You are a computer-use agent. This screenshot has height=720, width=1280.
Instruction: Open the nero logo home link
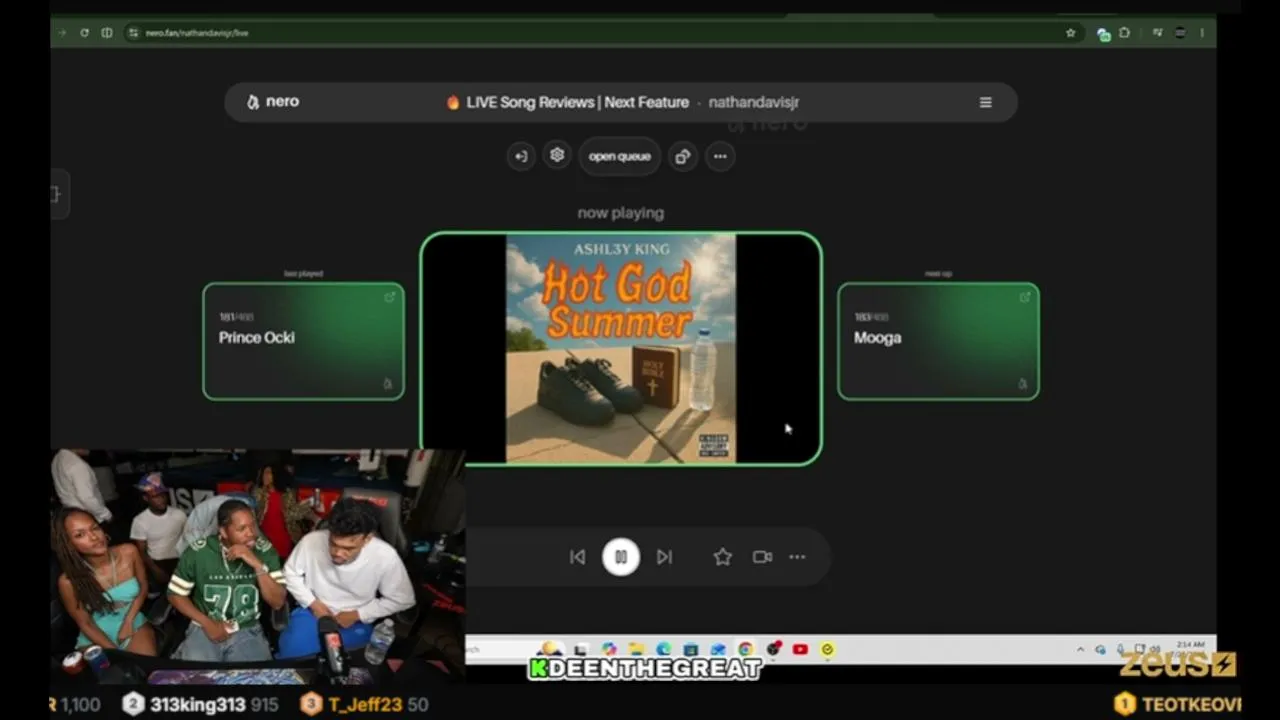273,102
